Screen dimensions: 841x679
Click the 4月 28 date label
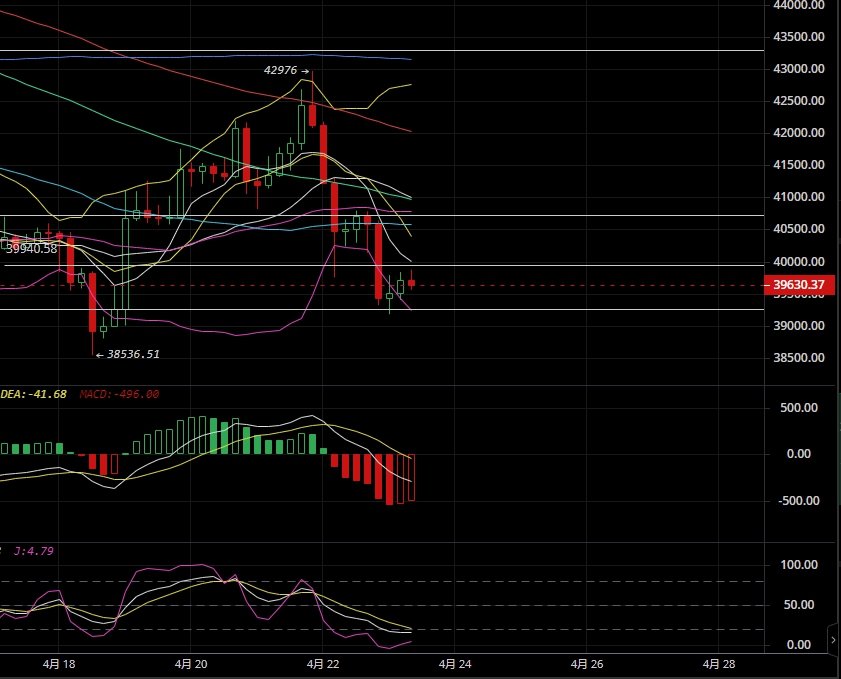(x=719, y=664)
